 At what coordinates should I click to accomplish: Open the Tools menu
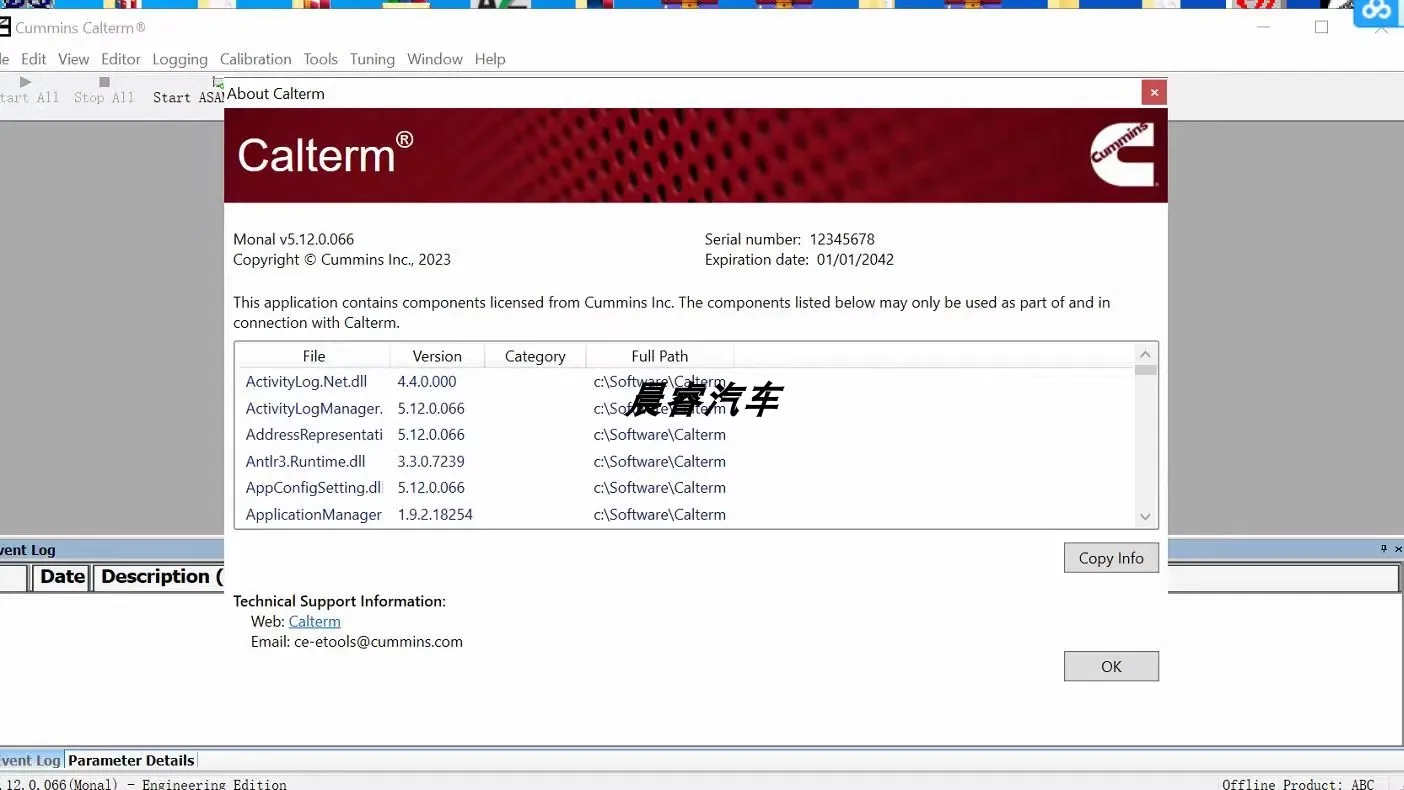coord(321,59)
